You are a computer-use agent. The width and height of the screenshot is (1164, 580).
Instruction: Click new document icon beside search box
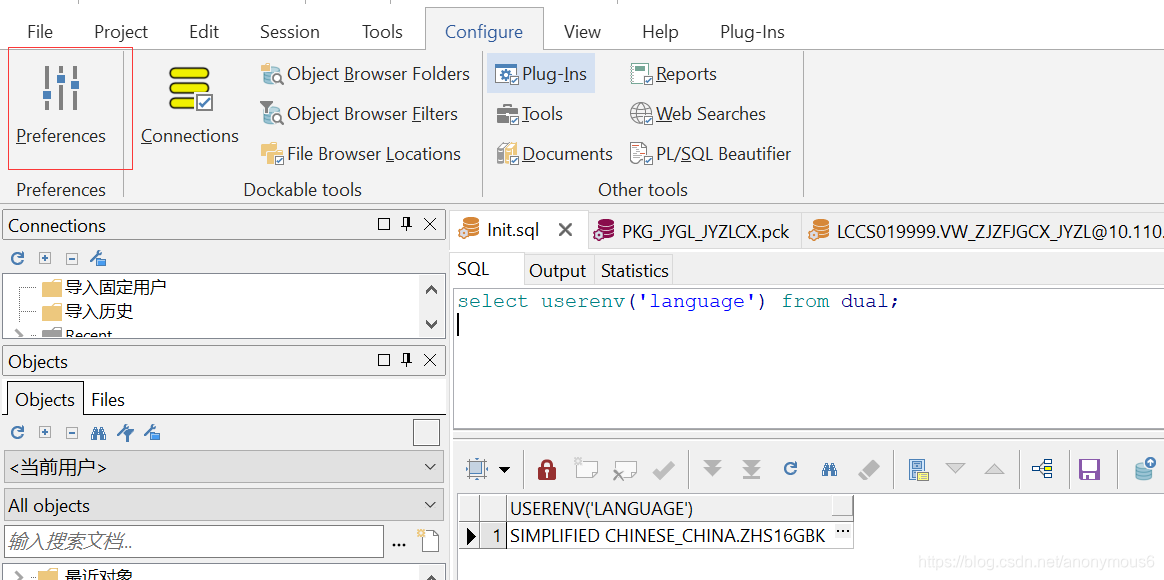(x=428, y=541)
